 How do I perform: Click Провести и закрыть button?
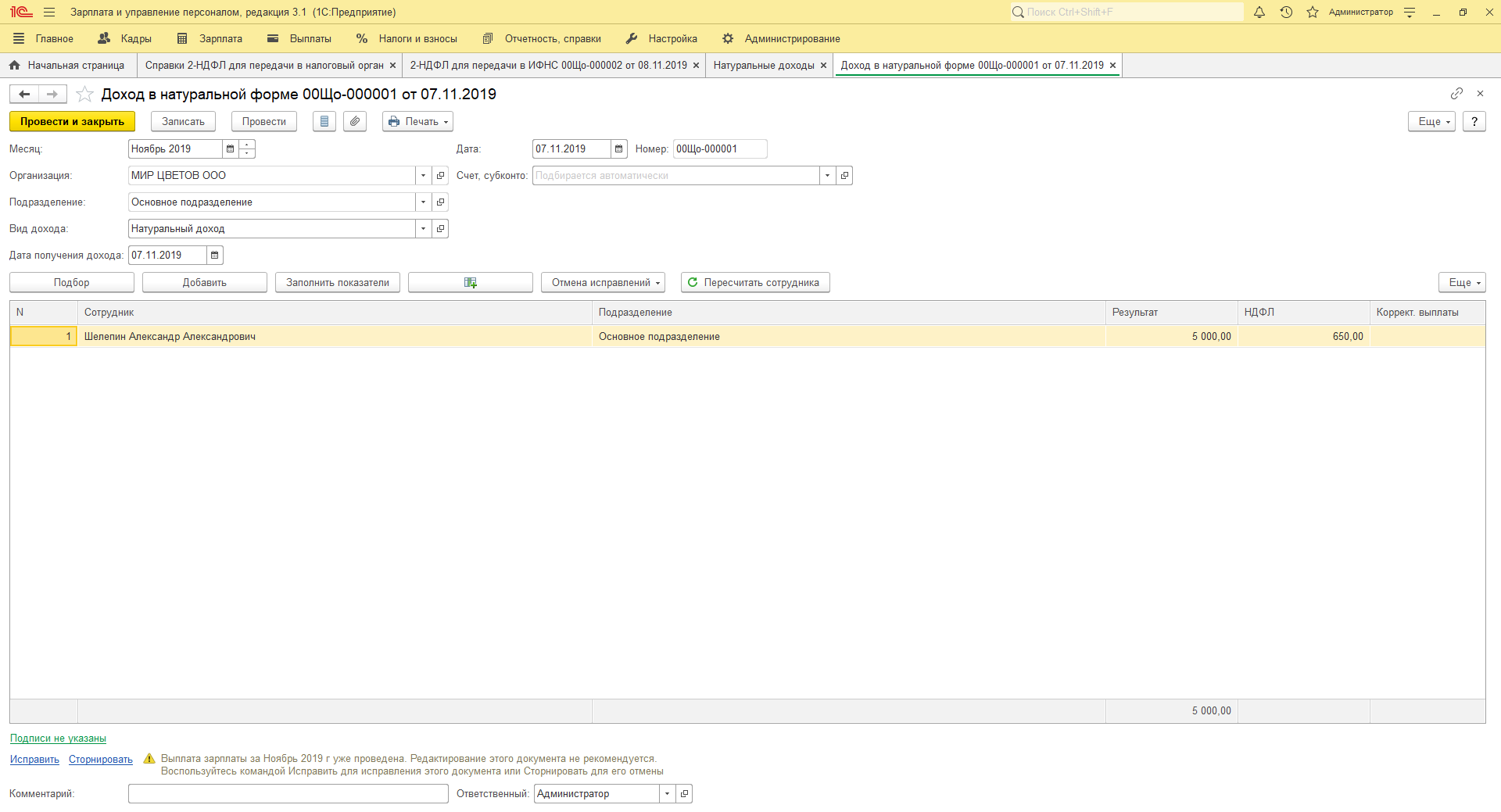click(72, 121)
